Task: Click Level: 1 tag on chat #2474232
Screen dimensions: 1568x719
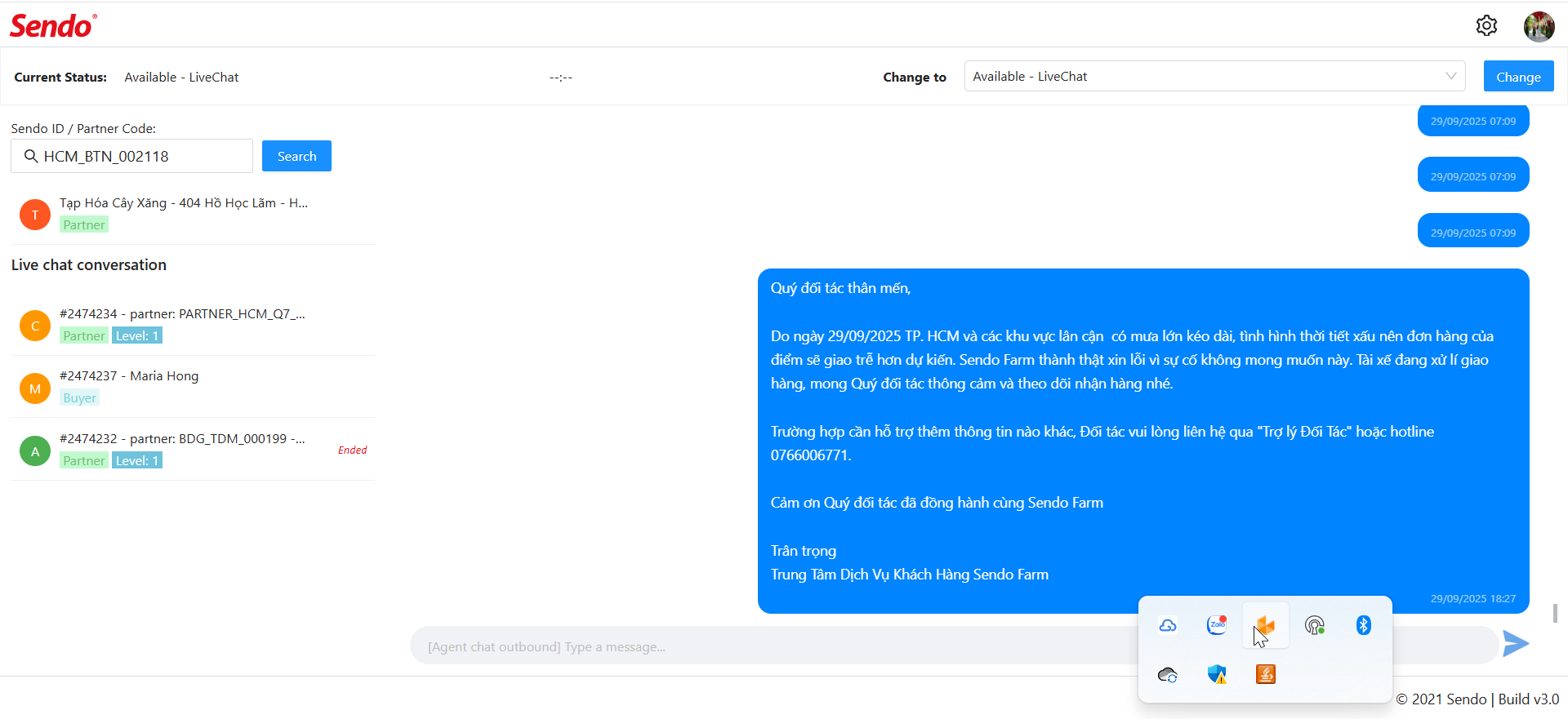Action: tap(137, 460)
